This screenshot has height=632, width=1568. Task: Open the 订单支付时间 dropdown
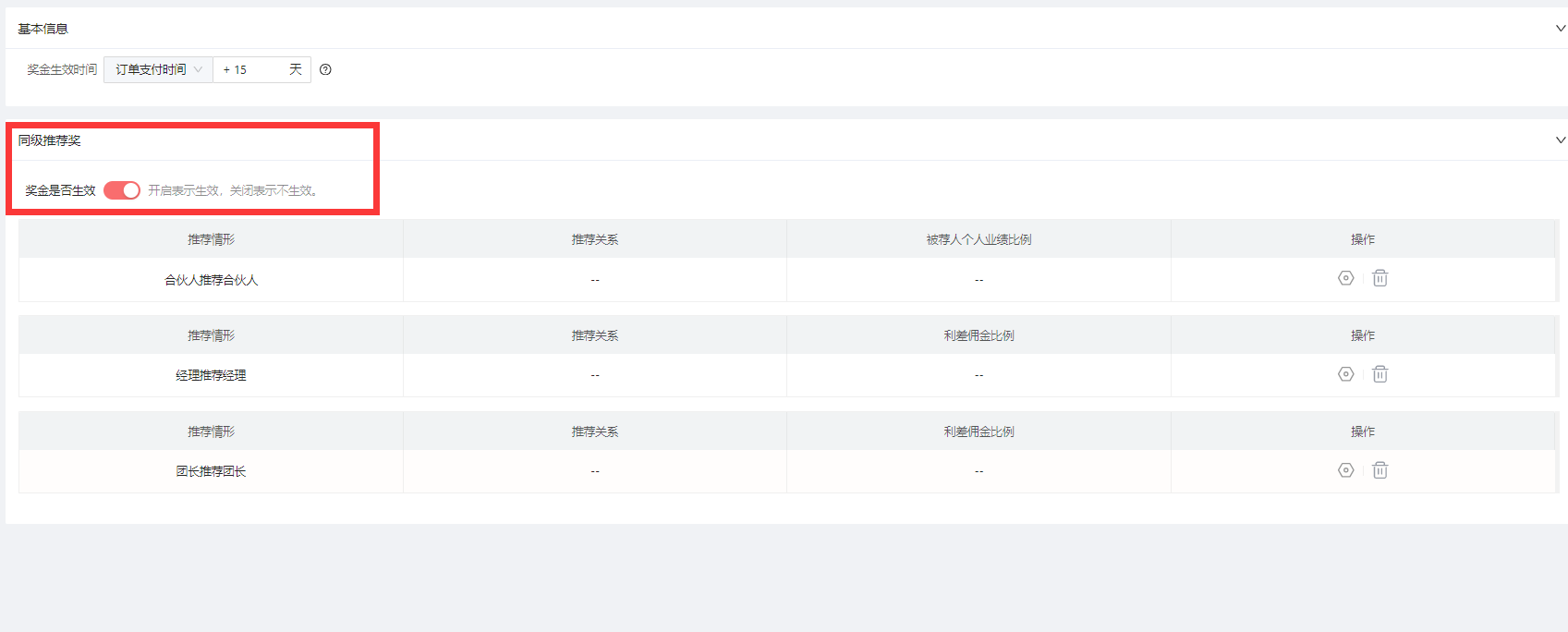(x=158, y=69)
